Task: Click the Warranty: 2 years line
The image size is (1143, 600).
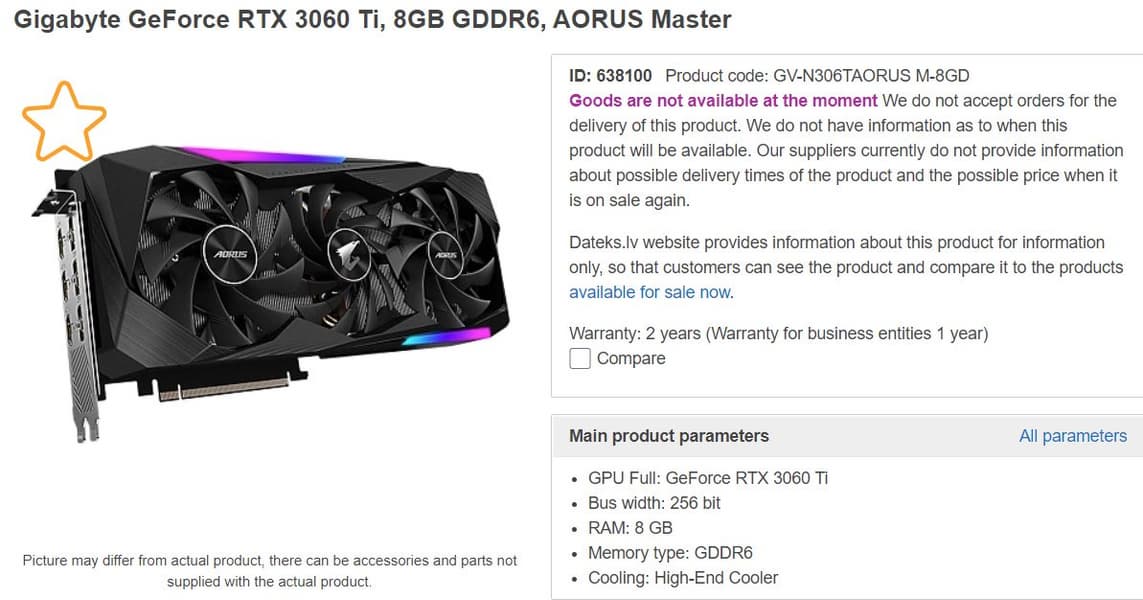Action: pos(779,334)
